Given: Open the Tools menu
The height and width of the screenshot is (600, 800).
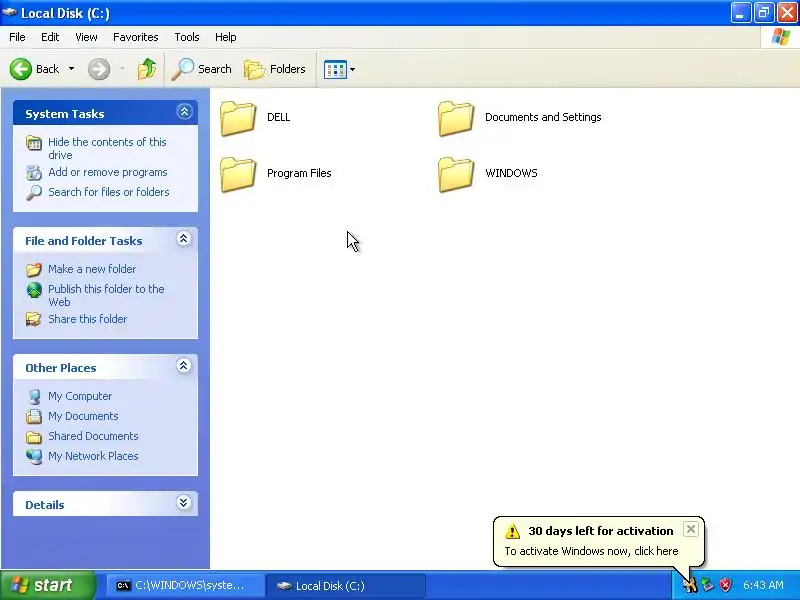Looking at the screenshot, I should (x=187, y=37).
